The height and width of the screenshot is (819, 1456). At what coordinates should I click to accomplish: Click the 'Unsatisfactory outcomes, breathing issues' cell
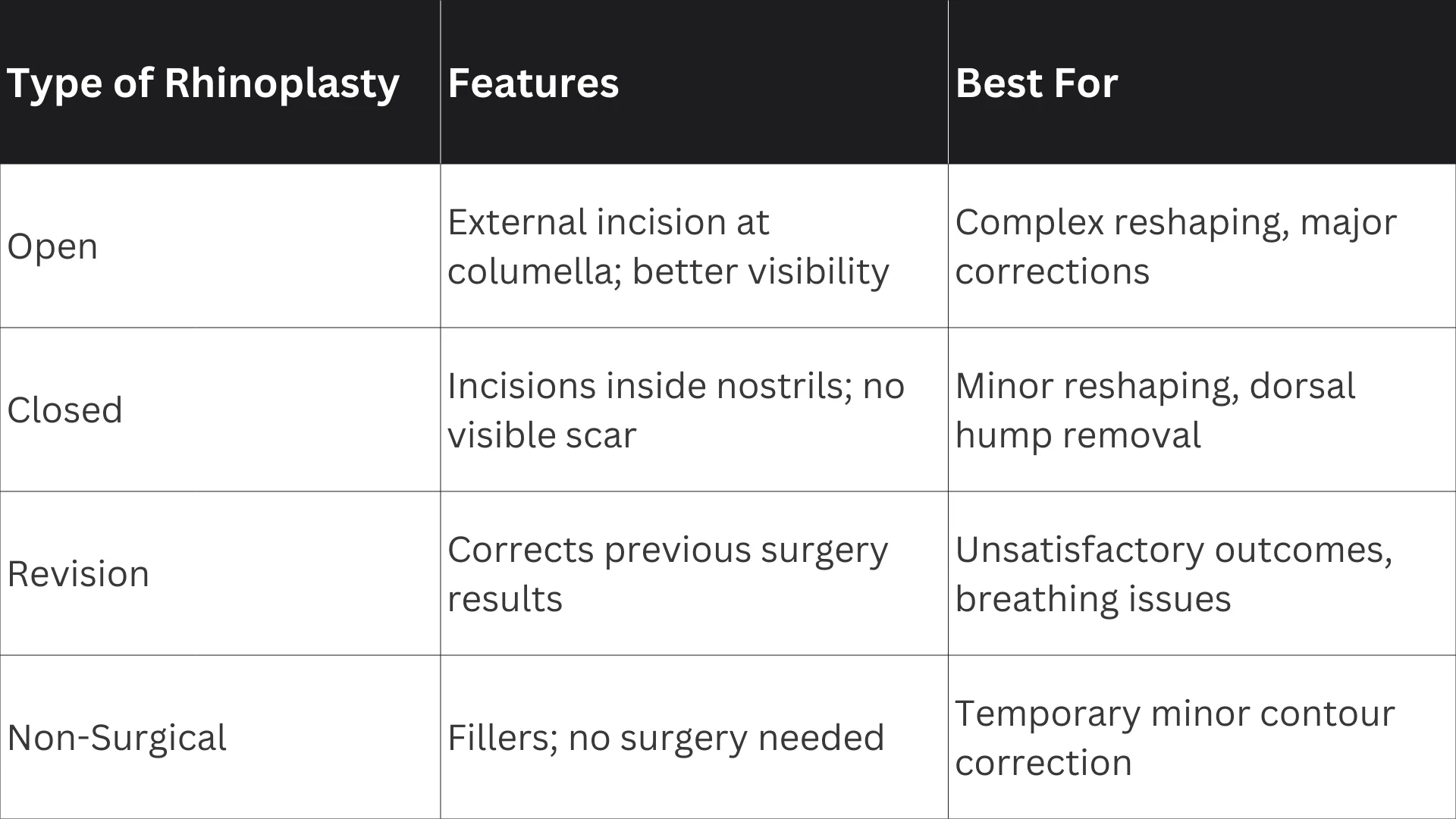[1173, 574]
